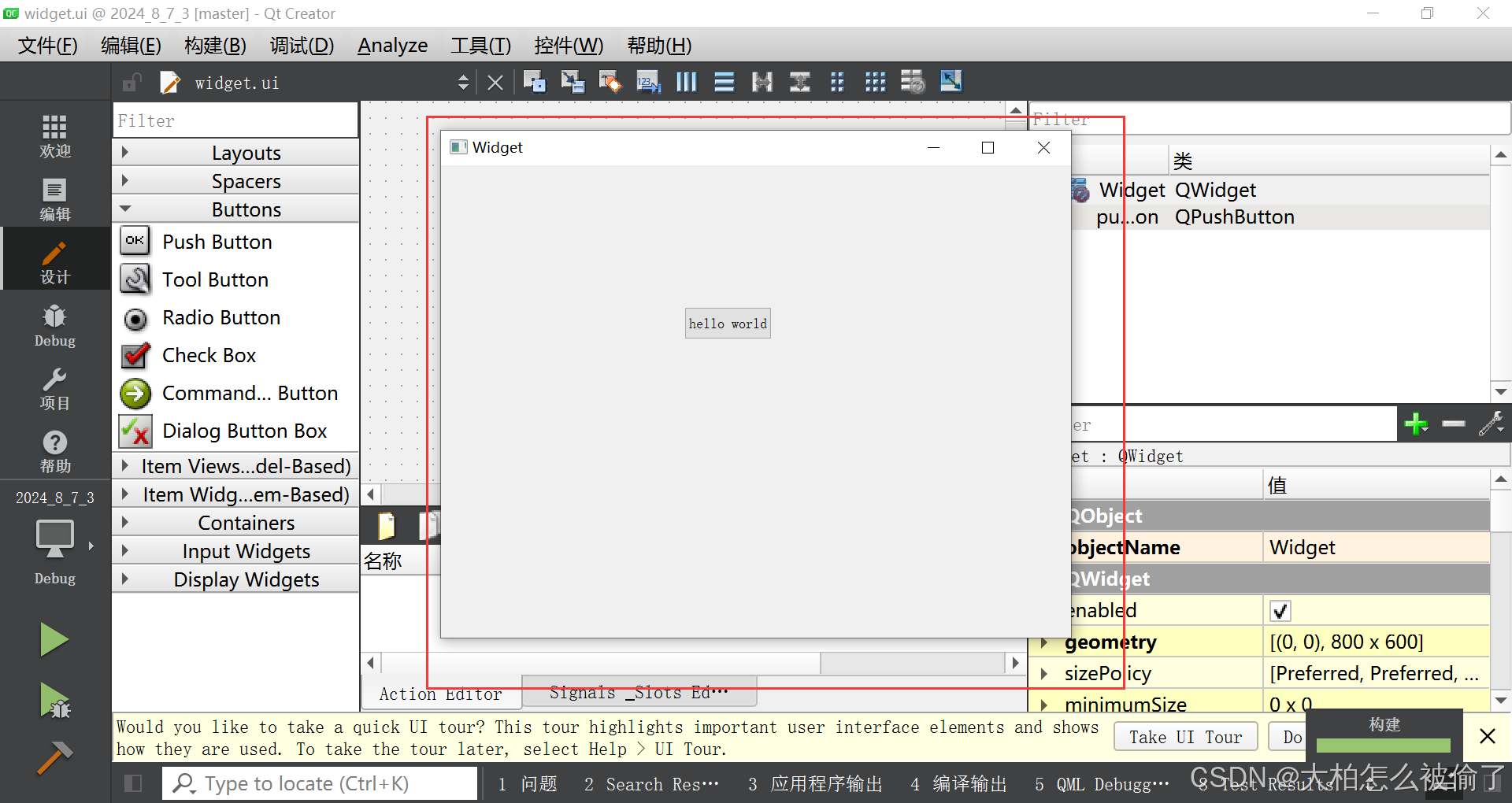
Task: Close widget.ui document with X icon
Action: coord(495,83)
